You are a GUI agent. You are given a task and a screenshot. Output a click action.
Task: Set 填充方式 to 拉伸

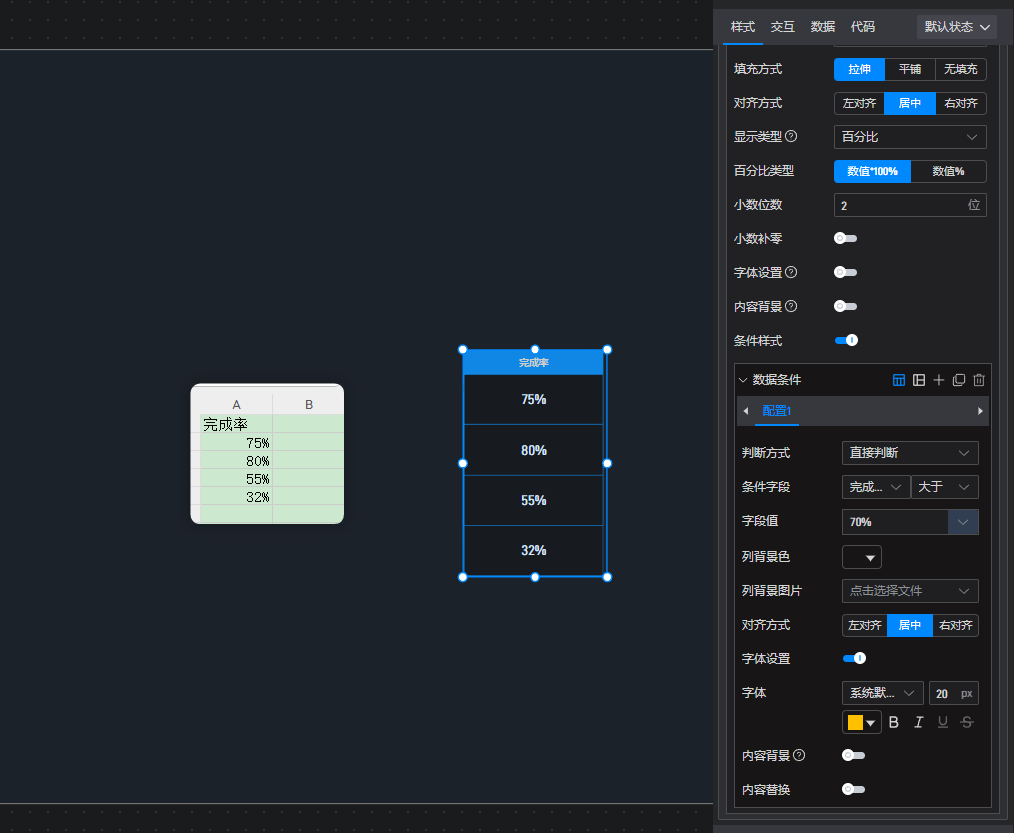coord(859,69)
